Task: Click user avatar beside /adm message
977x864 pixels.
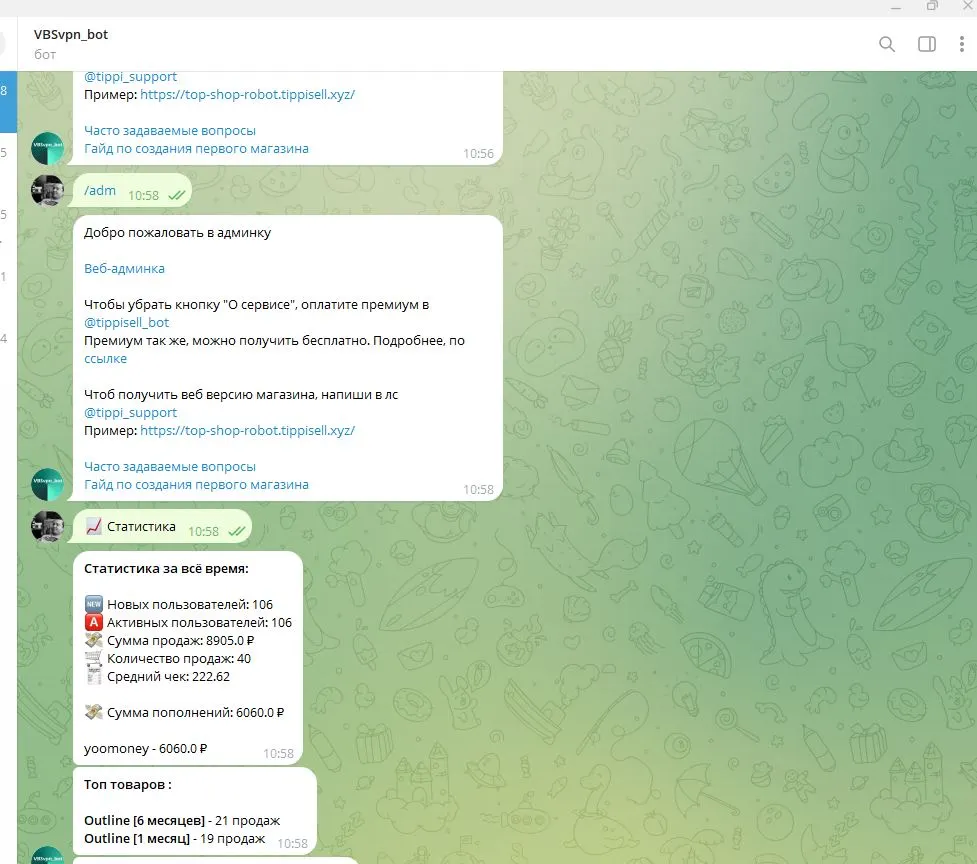Action: point(47,190)
